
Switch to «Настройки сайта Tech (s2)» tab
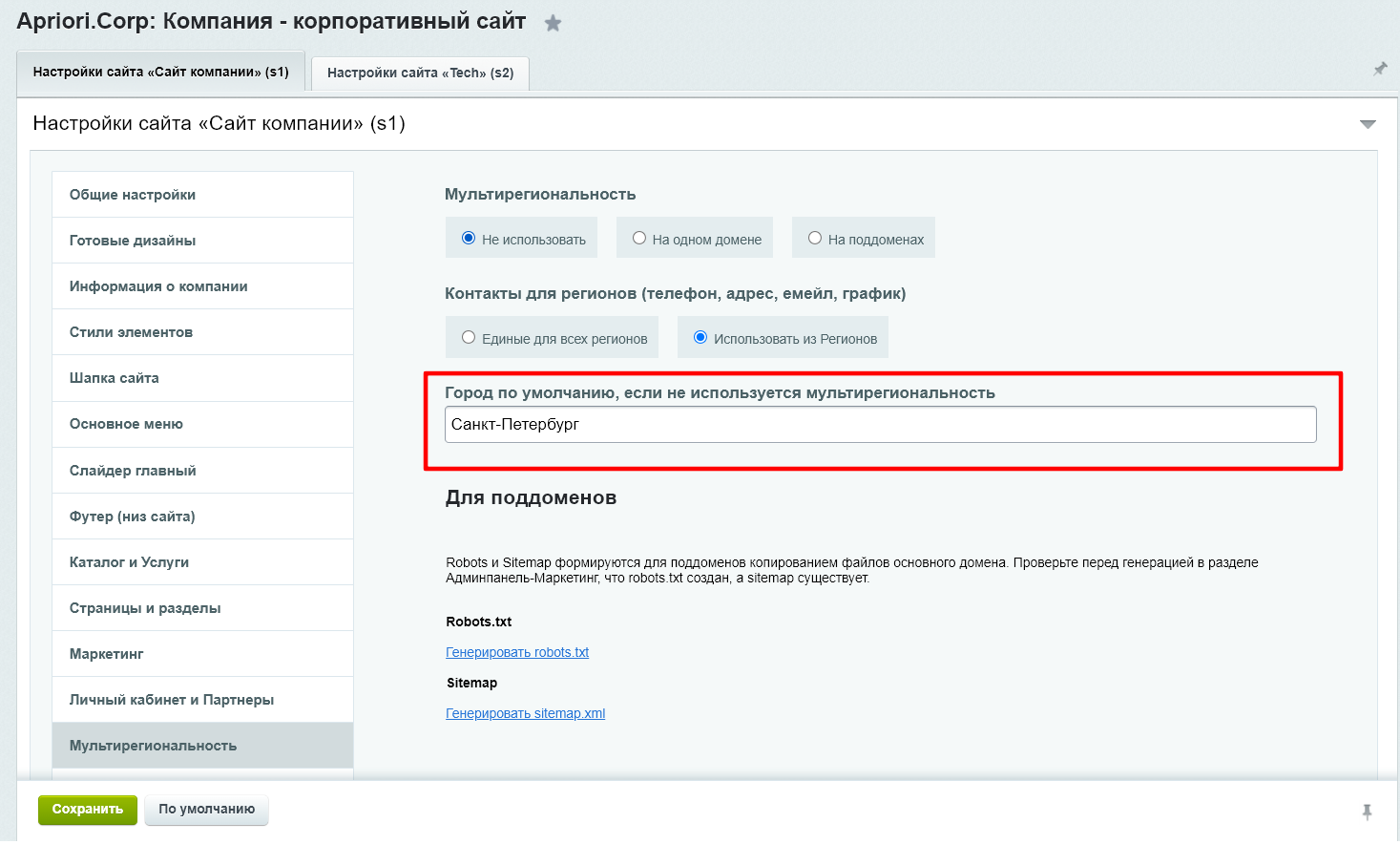[420, 73]
